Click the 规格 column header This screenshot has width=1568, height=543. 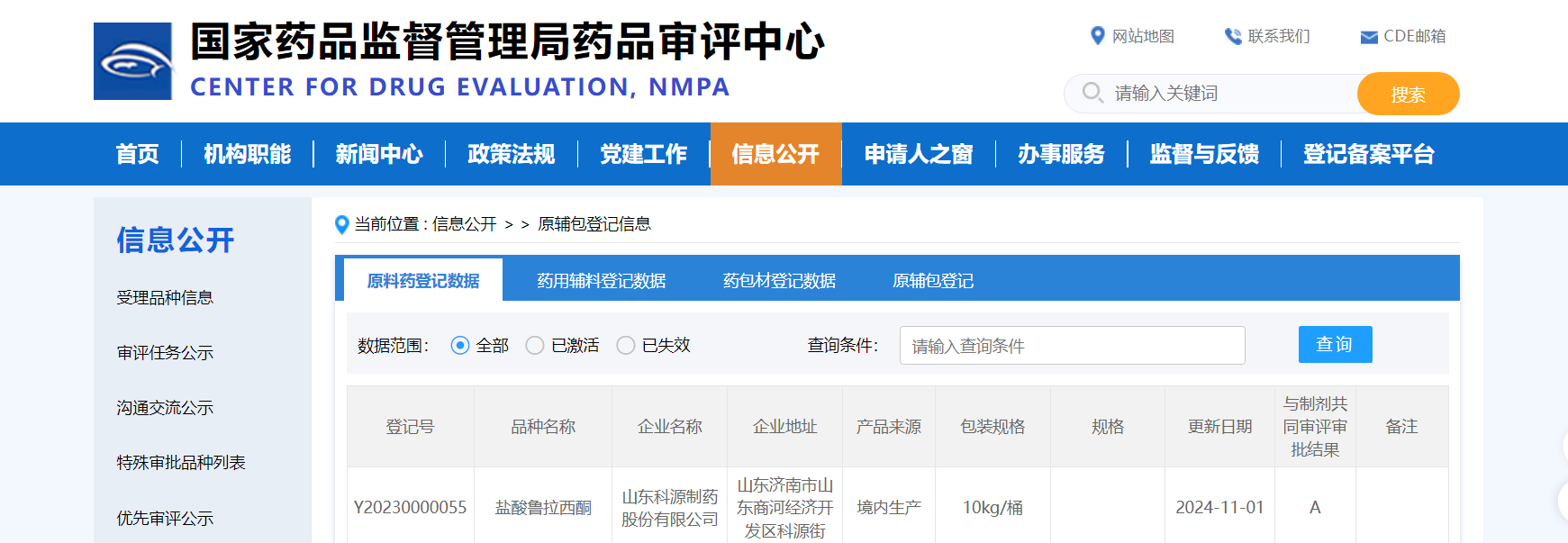tap(1108, 427)
